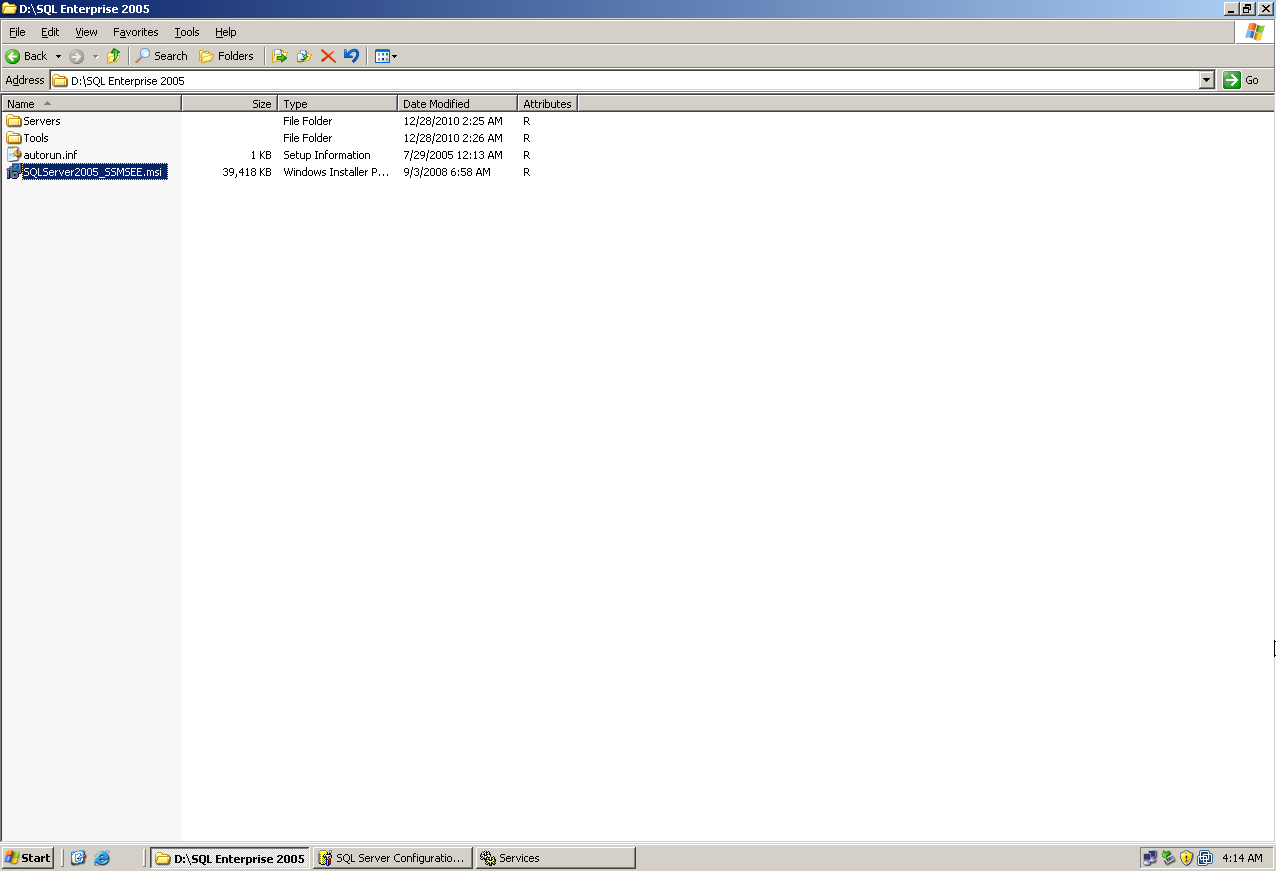Click the folder icon in window title bar
This screenshot has height=871, width=1276.
point(9,9)
